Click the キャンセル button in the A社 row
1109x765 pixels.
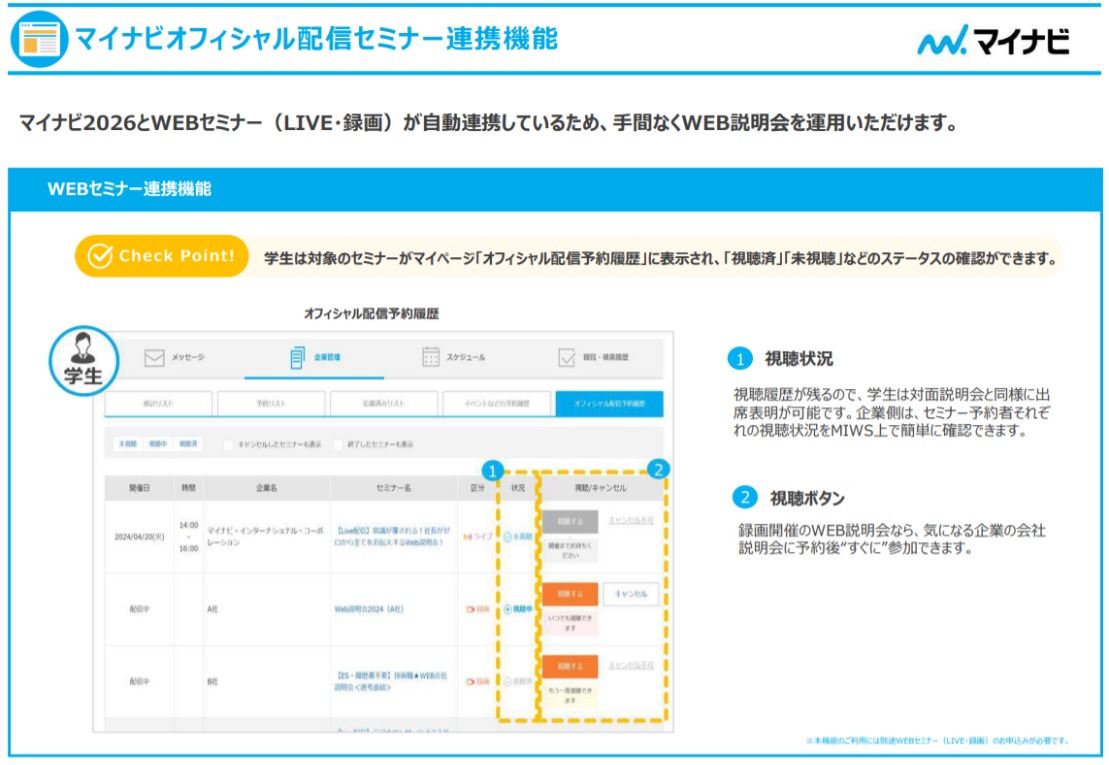pyautogui.click(x=631, y=594)
